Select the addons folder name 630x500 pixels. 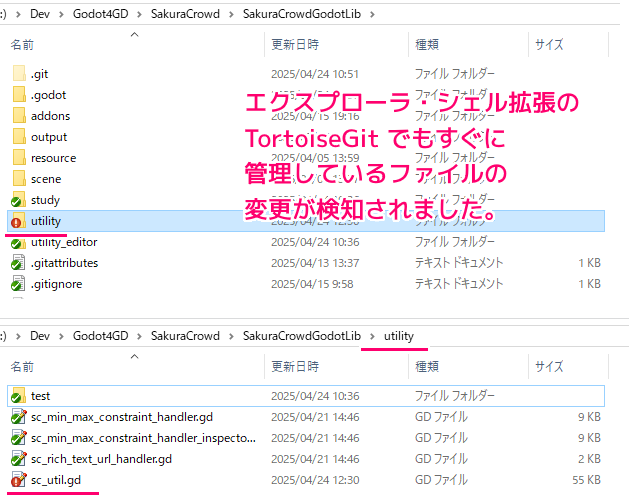coord(50,116)
